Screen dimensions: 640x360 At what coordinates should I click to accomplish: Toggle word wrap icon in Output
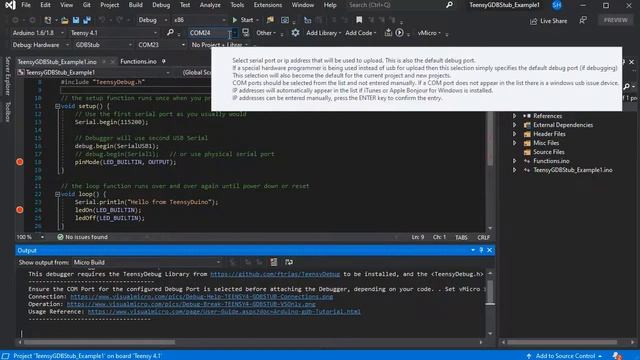pyautogui.click(x=289, y=262)
